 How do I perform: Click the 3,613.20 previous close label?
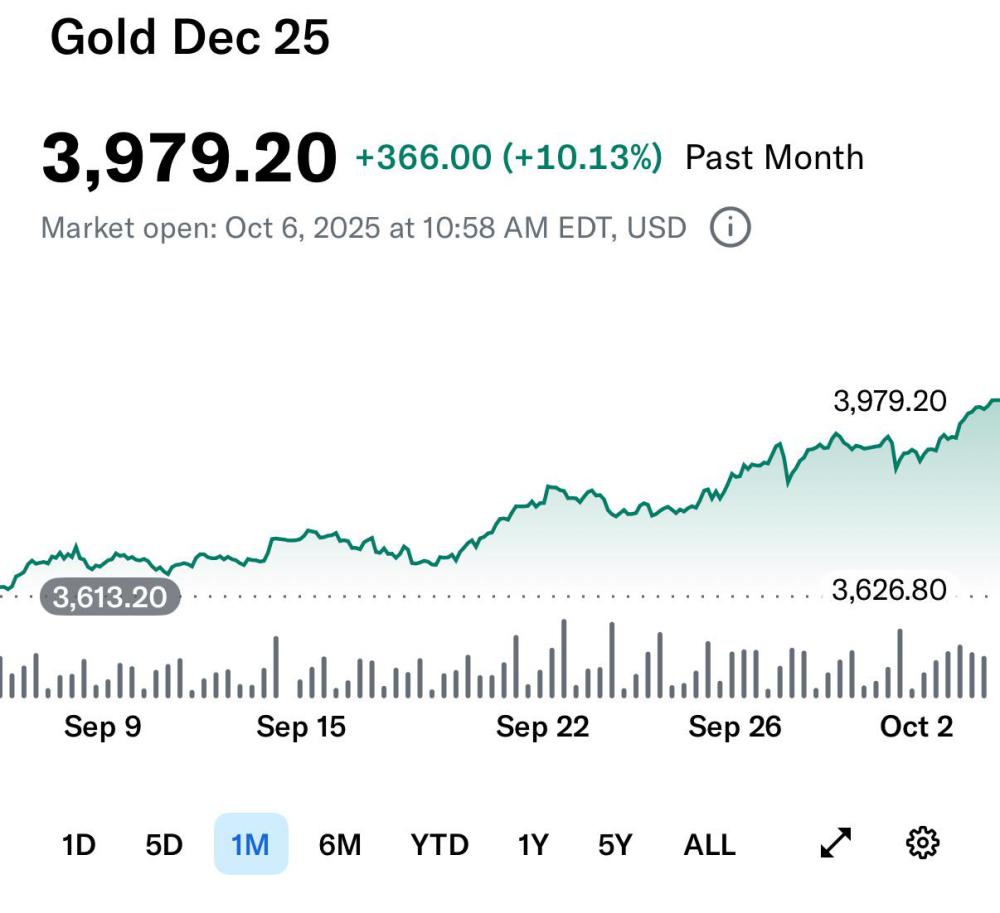pyautogui.click(x=110, y=598)
